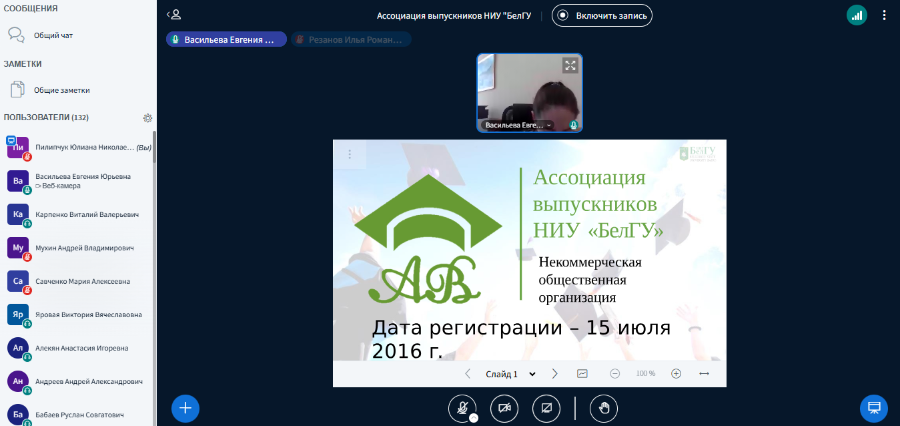Select user Карпенко Виталий Валерьевич
Image resolution: width=900 pixels, height=426 pixels.
(x=79, y=214)
